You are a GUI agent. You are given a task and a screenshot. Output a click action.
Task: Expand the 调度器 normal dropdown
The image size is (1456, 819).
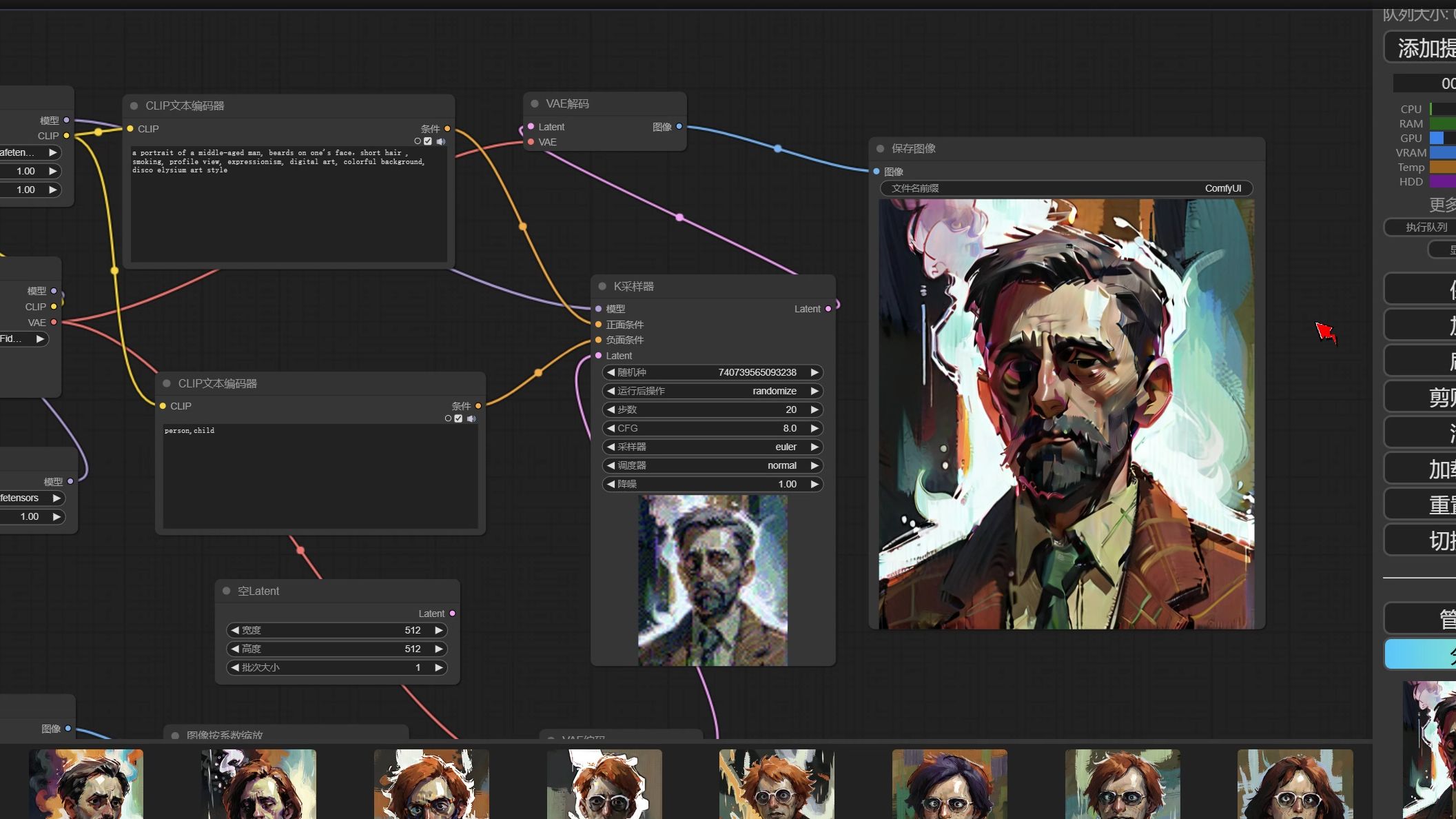click(711, 465)
